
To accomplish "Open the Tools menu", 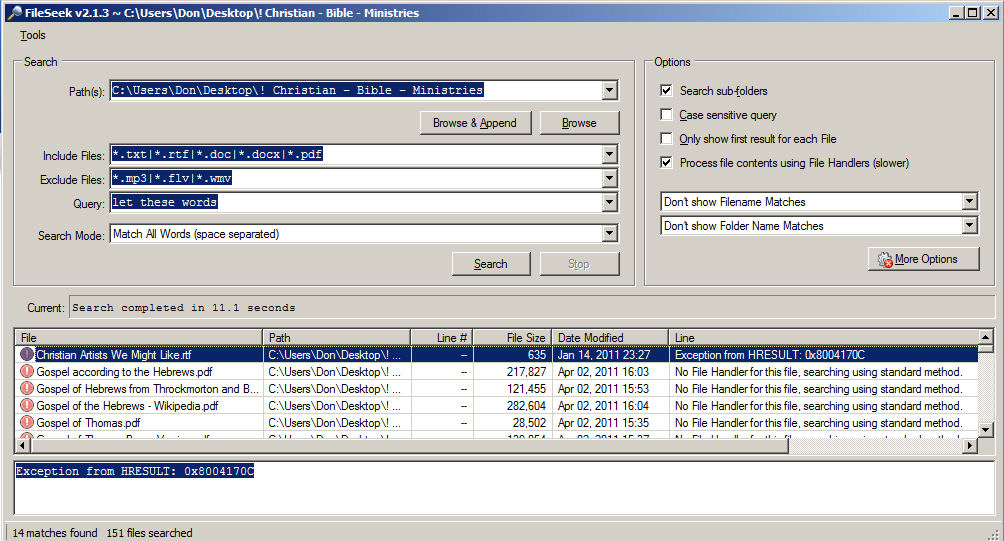I will (x=33, y=35).
